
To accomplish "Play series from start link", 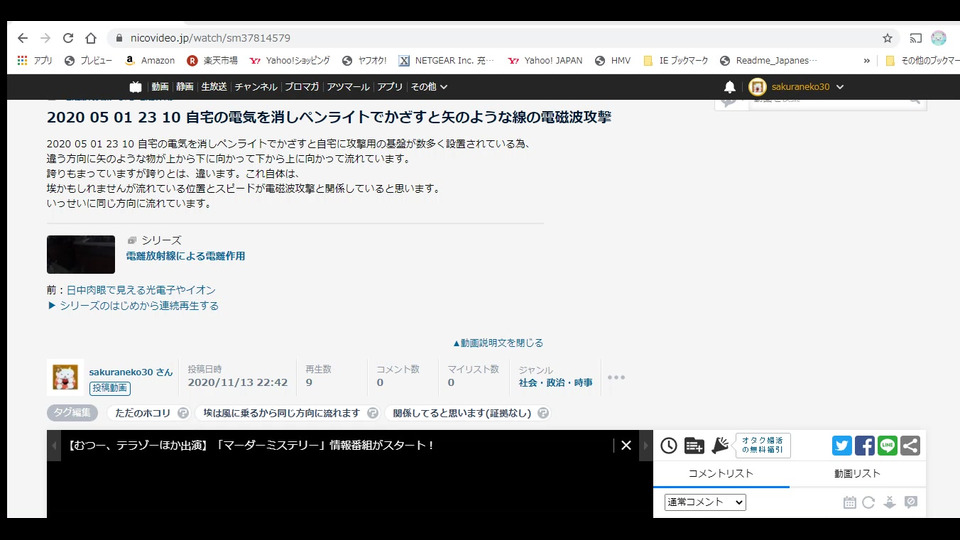I will (133, 306).
